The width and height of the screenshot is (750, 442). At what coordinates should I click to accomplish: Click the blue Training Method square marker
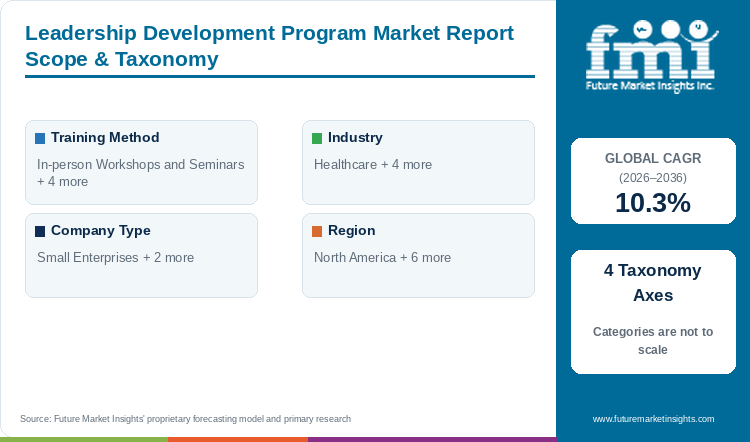click(x=40, y=138)
